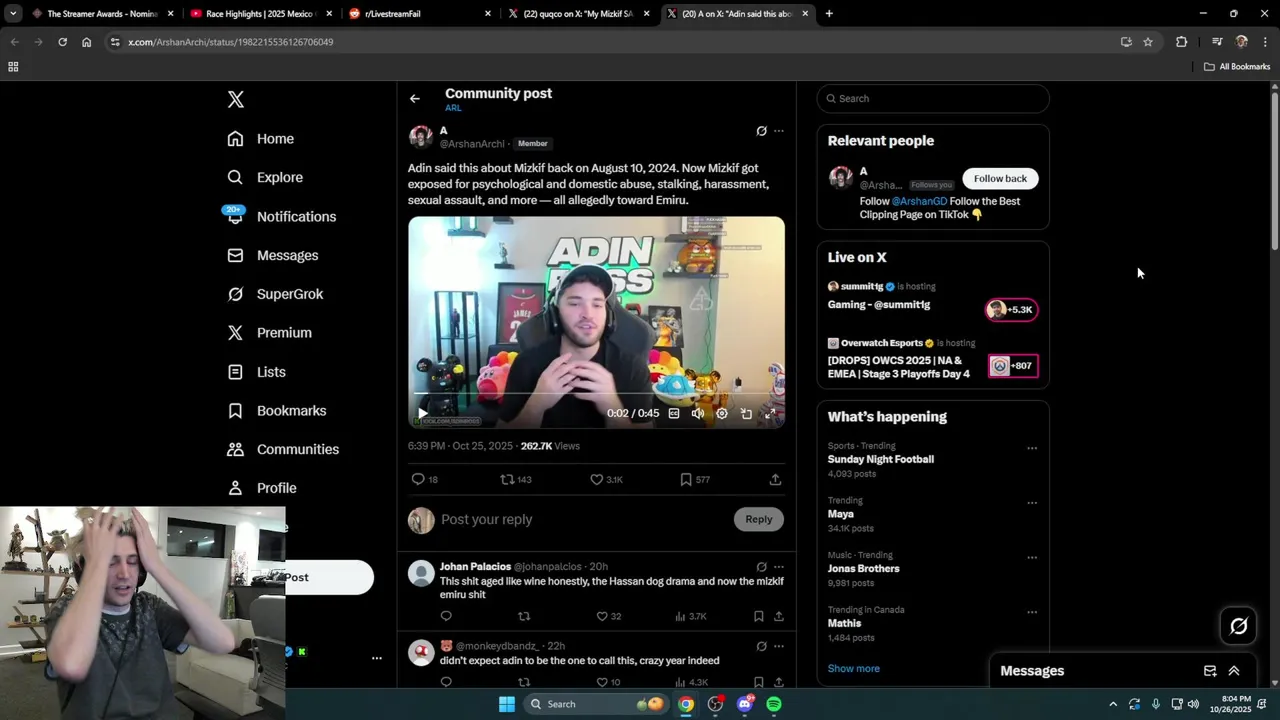
Task: Click the X logo in sidebar
Action: (236, 99)
